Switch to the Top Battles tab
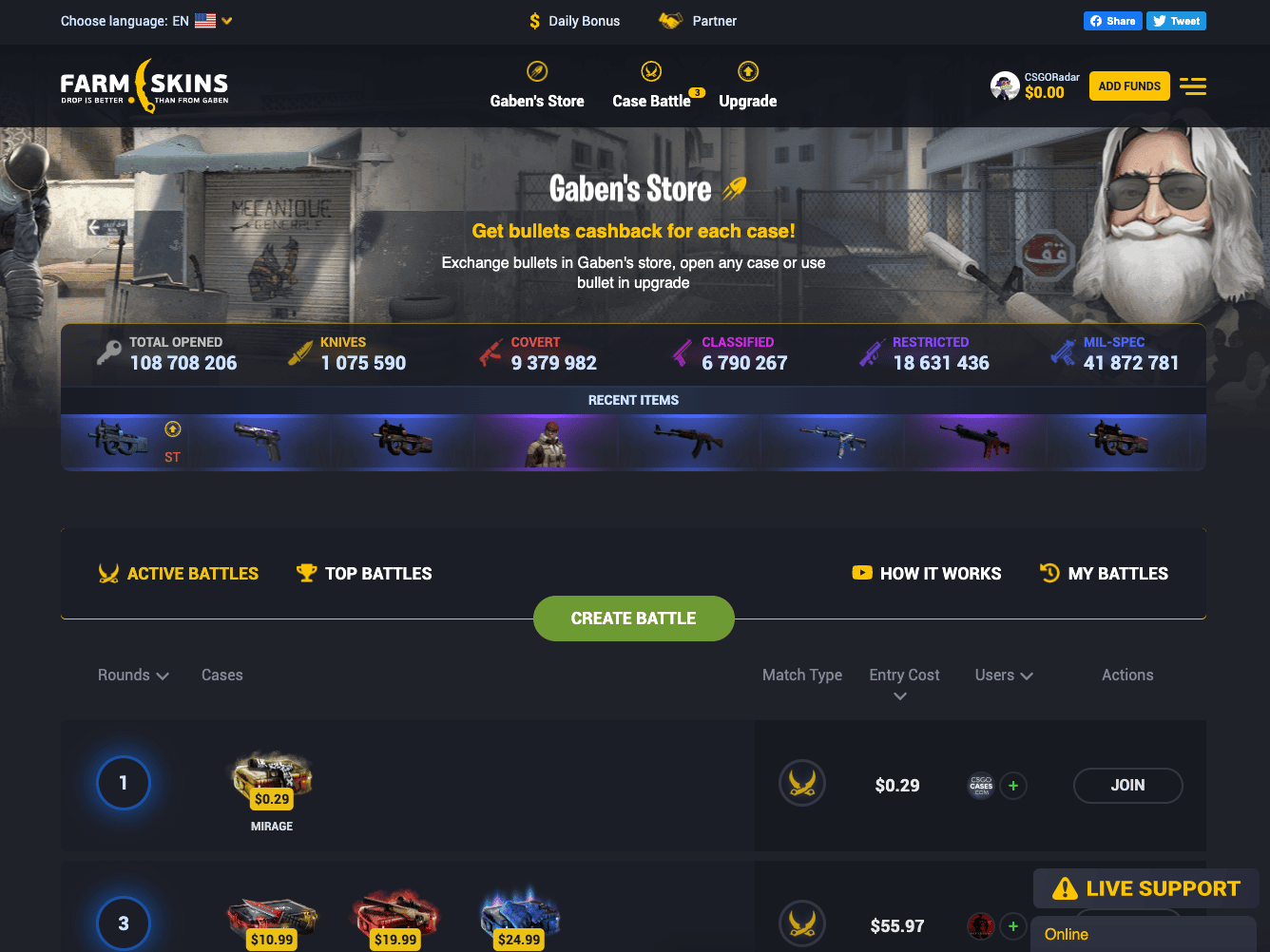Viewport: 1270px width, 952px height. 364,573
